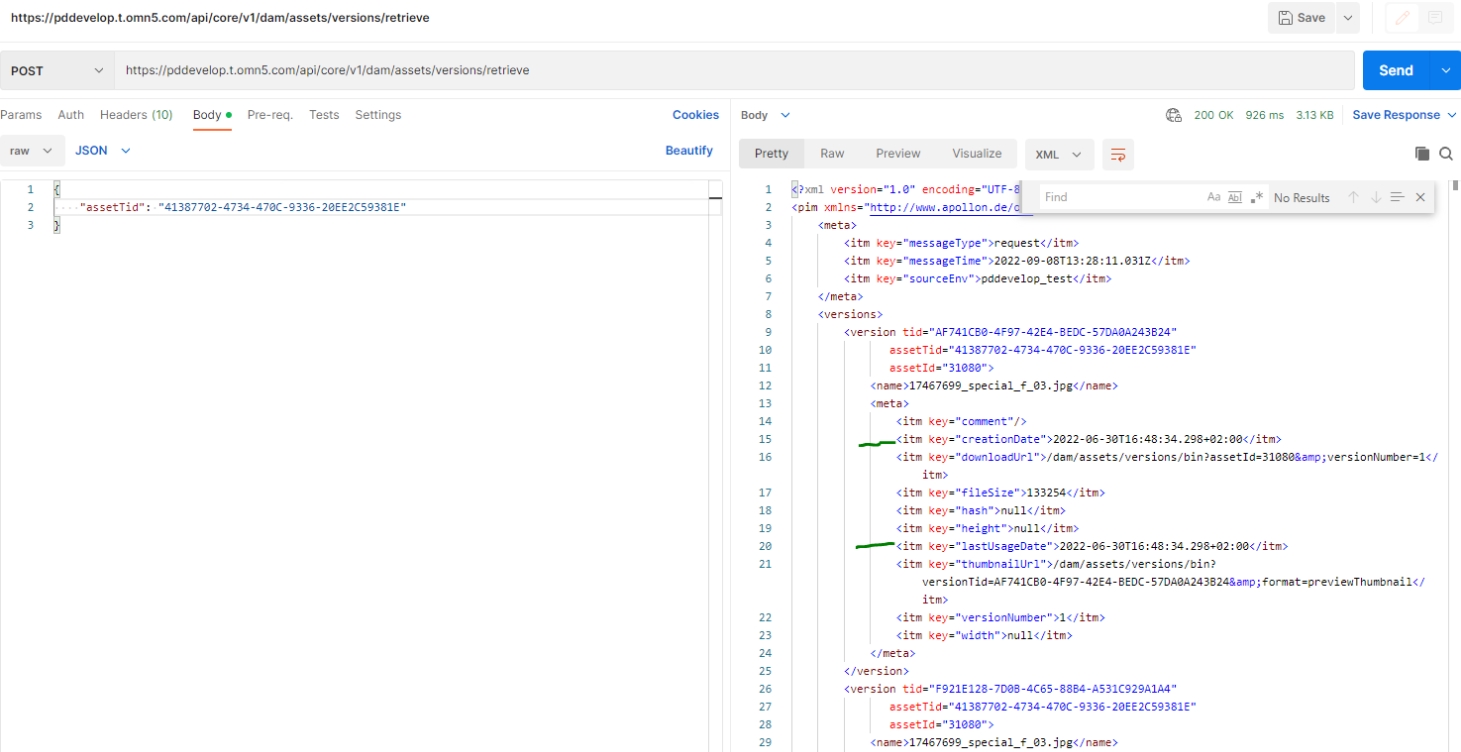
Task: Expand the JSON body format dropdown
Action: 103,151
